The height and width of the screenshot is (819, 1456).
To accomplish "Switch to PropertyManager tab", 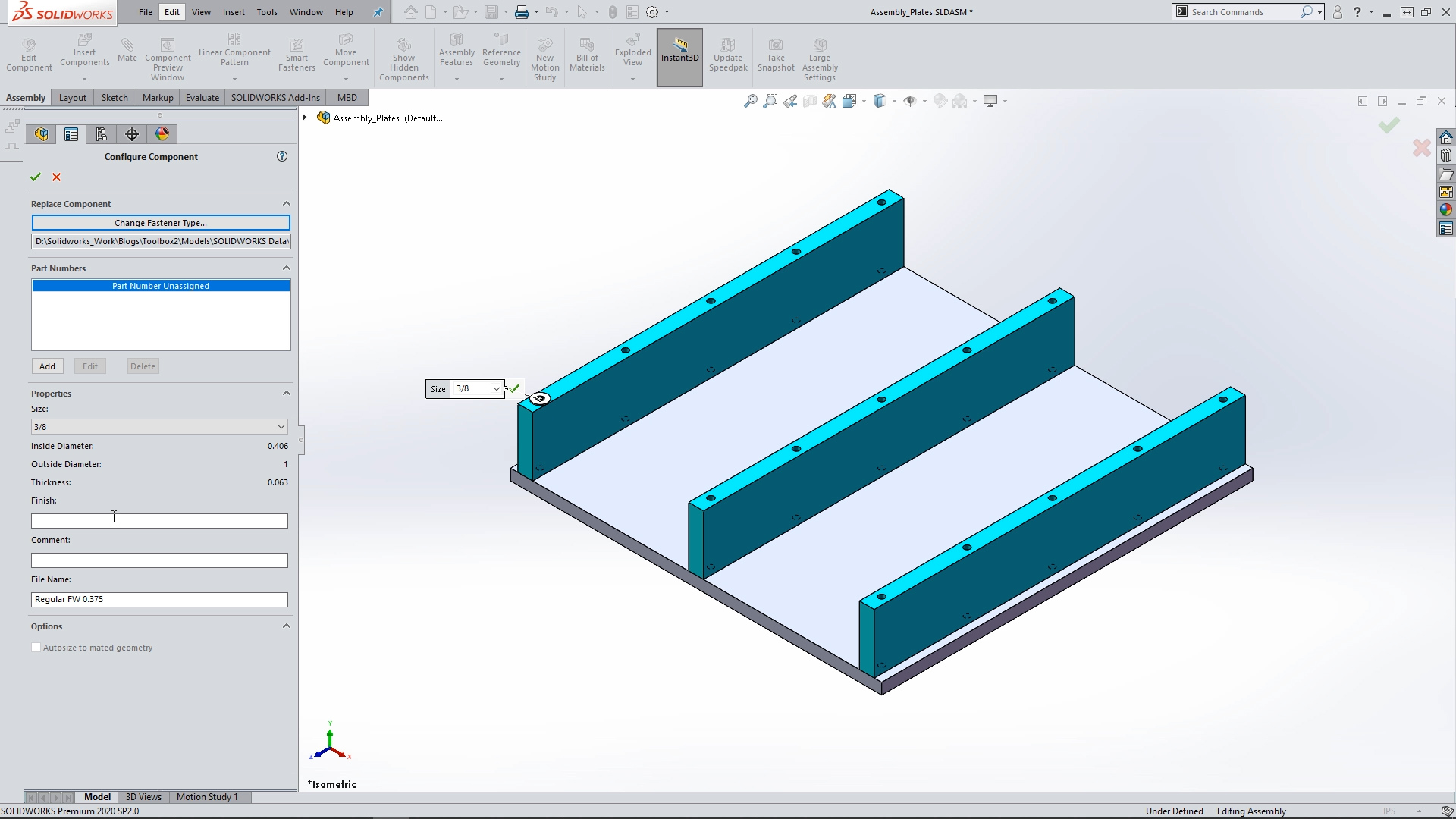I will coord(71,134).
